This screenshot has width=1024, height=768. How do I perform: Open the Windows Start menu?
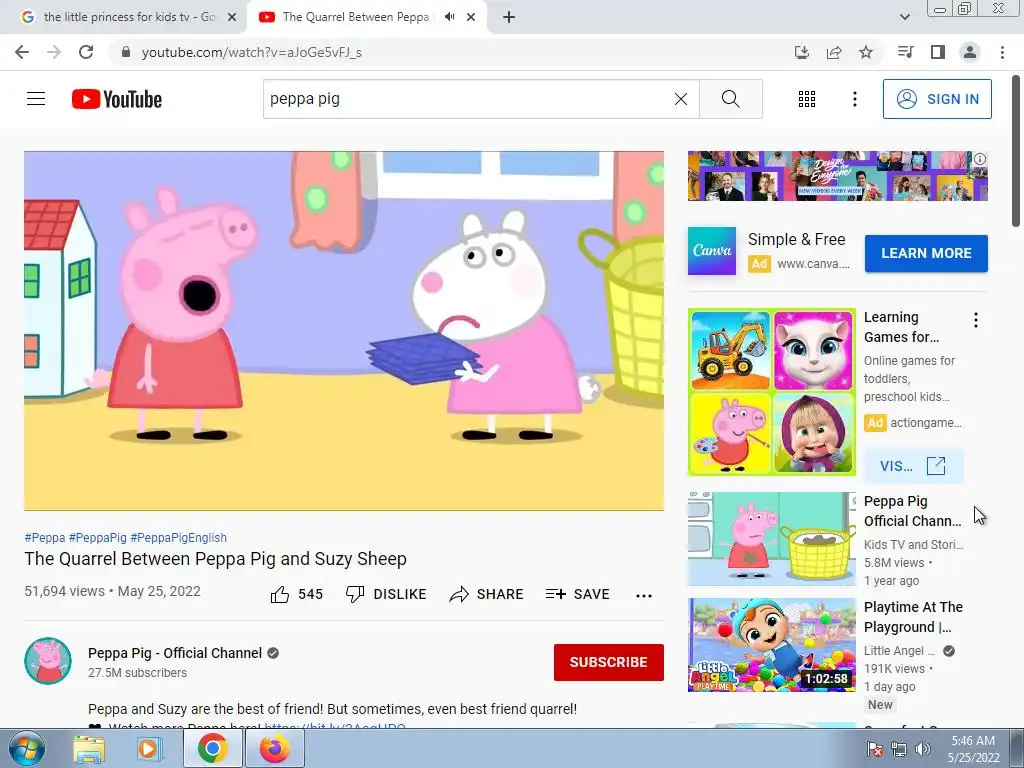tap(26, 748)
